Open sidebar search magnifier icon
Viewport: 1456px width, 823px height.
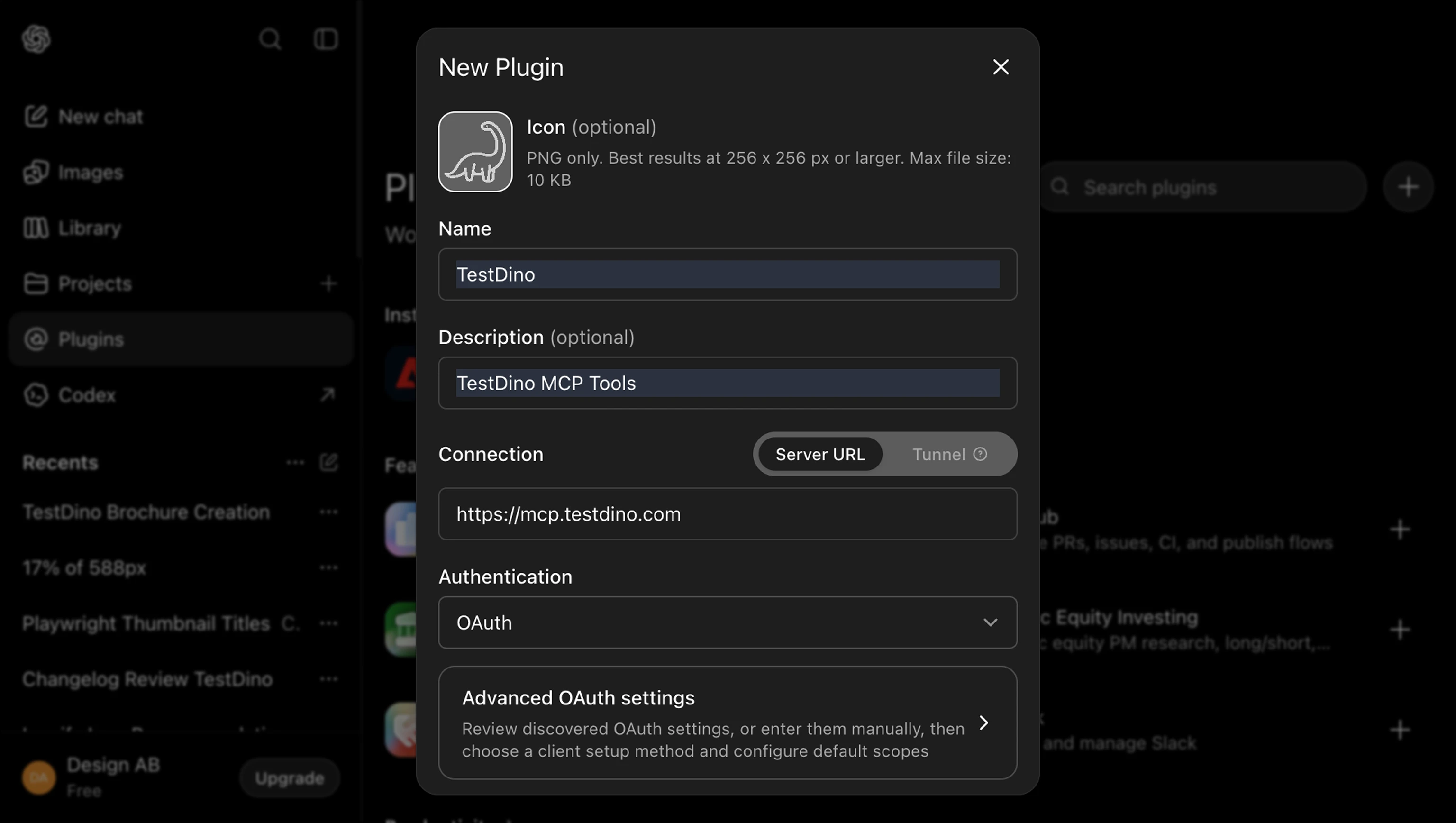coord(270,39)
